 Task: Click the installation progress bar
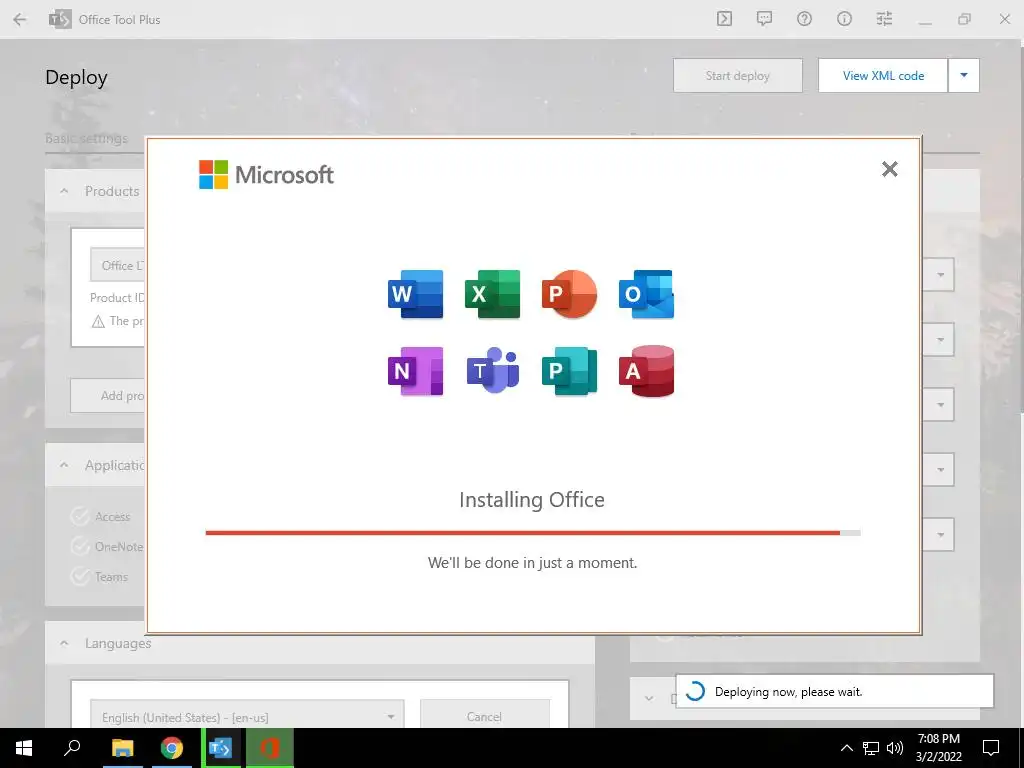coord(532,533)
